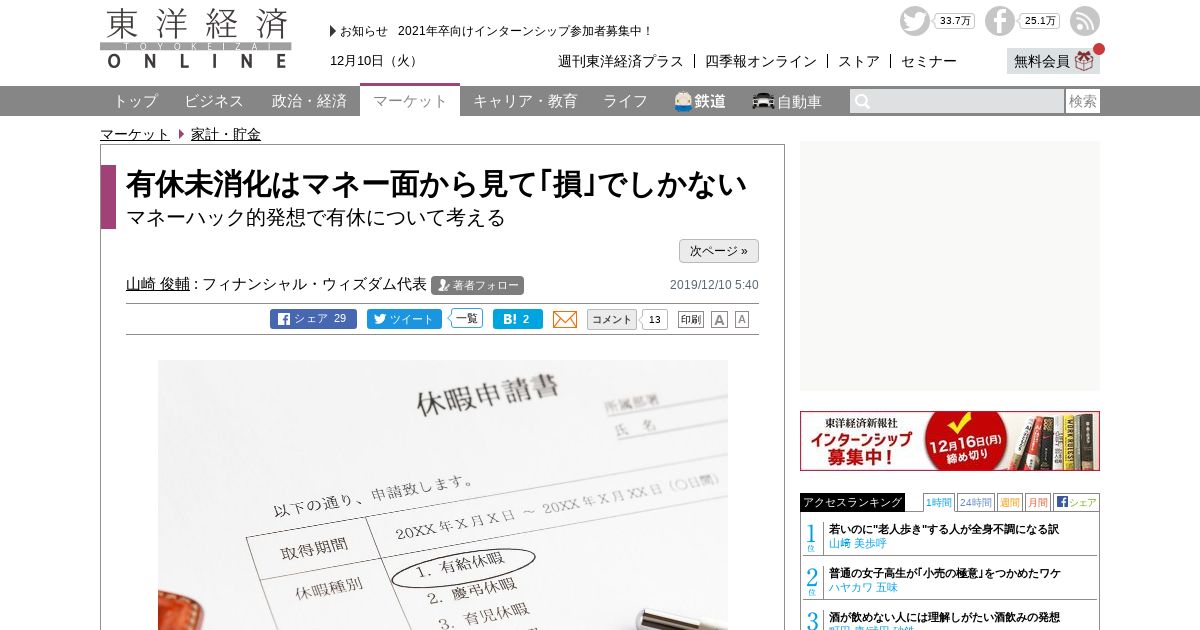Image resolution: width=1200 pixels, height=630 pixels.
Task: Click the 休暇申請書 article photo
Action: 443,494
